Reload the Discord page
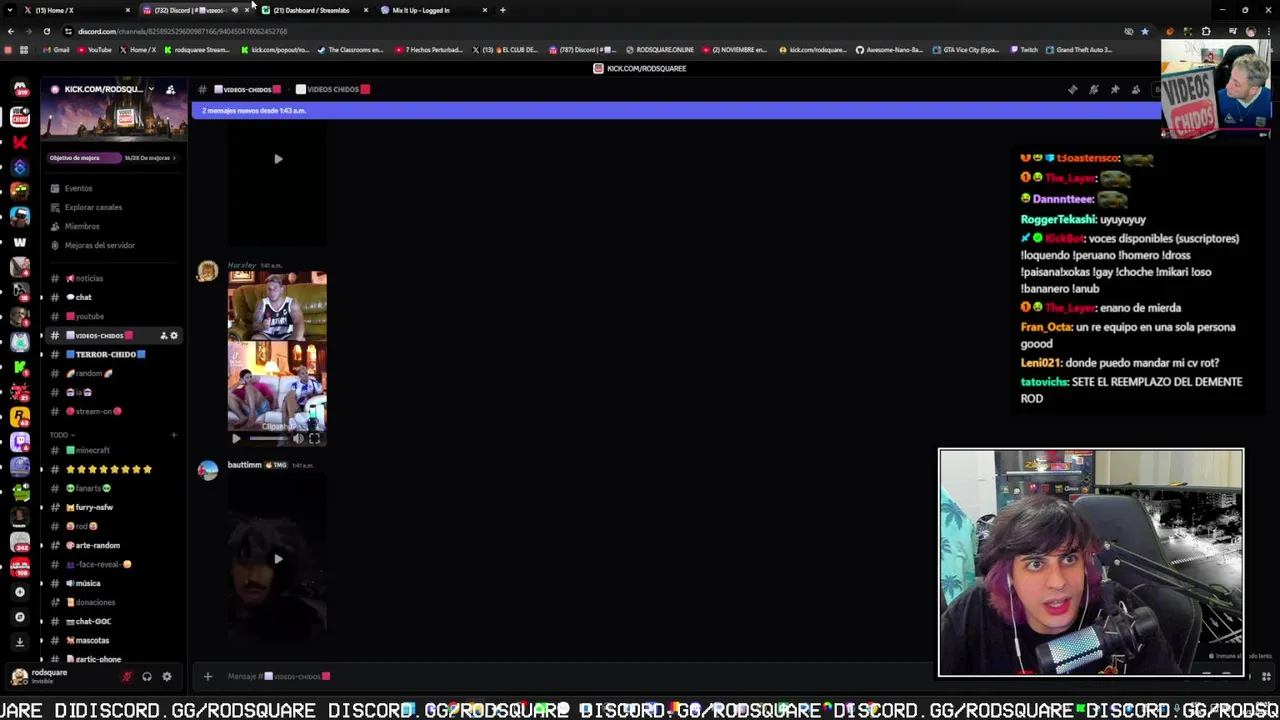This screenshot has height=720, width=1280. pyautogui.click(x=47, y=31)
